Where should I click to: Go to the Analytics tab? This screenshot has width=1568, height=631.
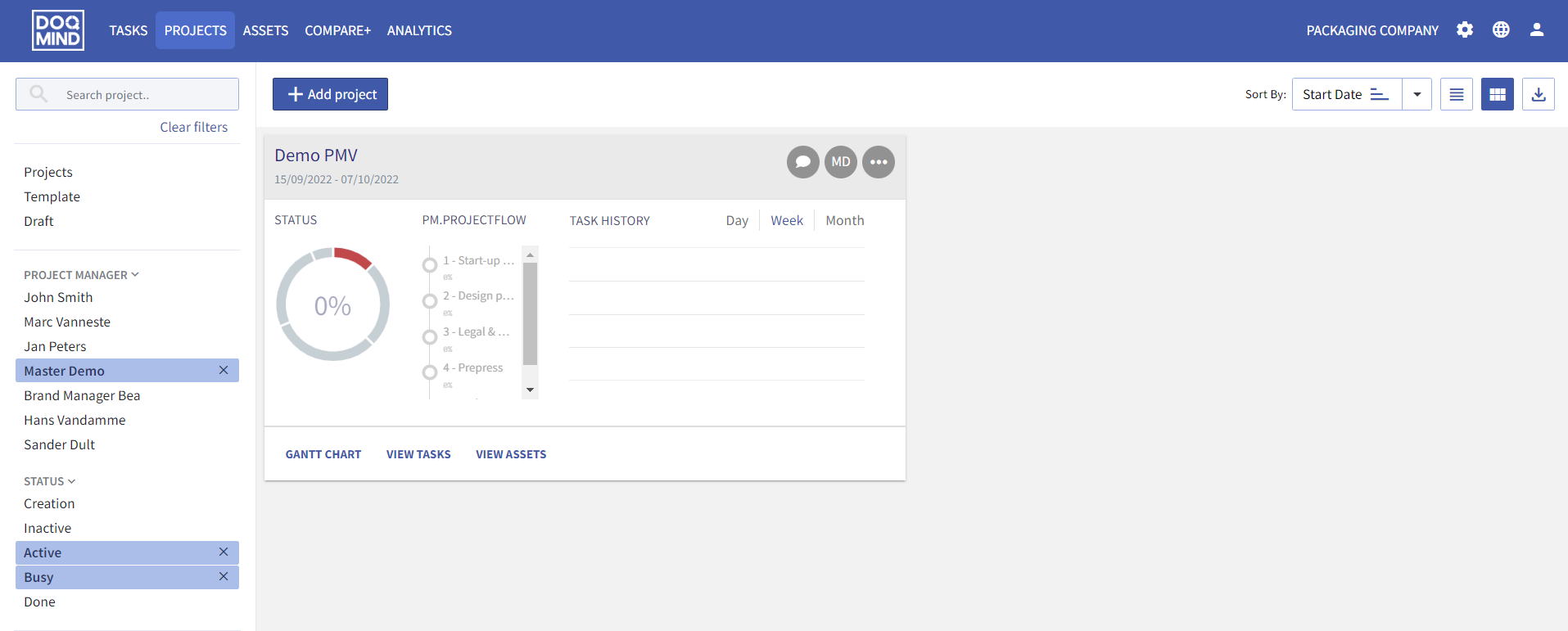click(419, 31)
